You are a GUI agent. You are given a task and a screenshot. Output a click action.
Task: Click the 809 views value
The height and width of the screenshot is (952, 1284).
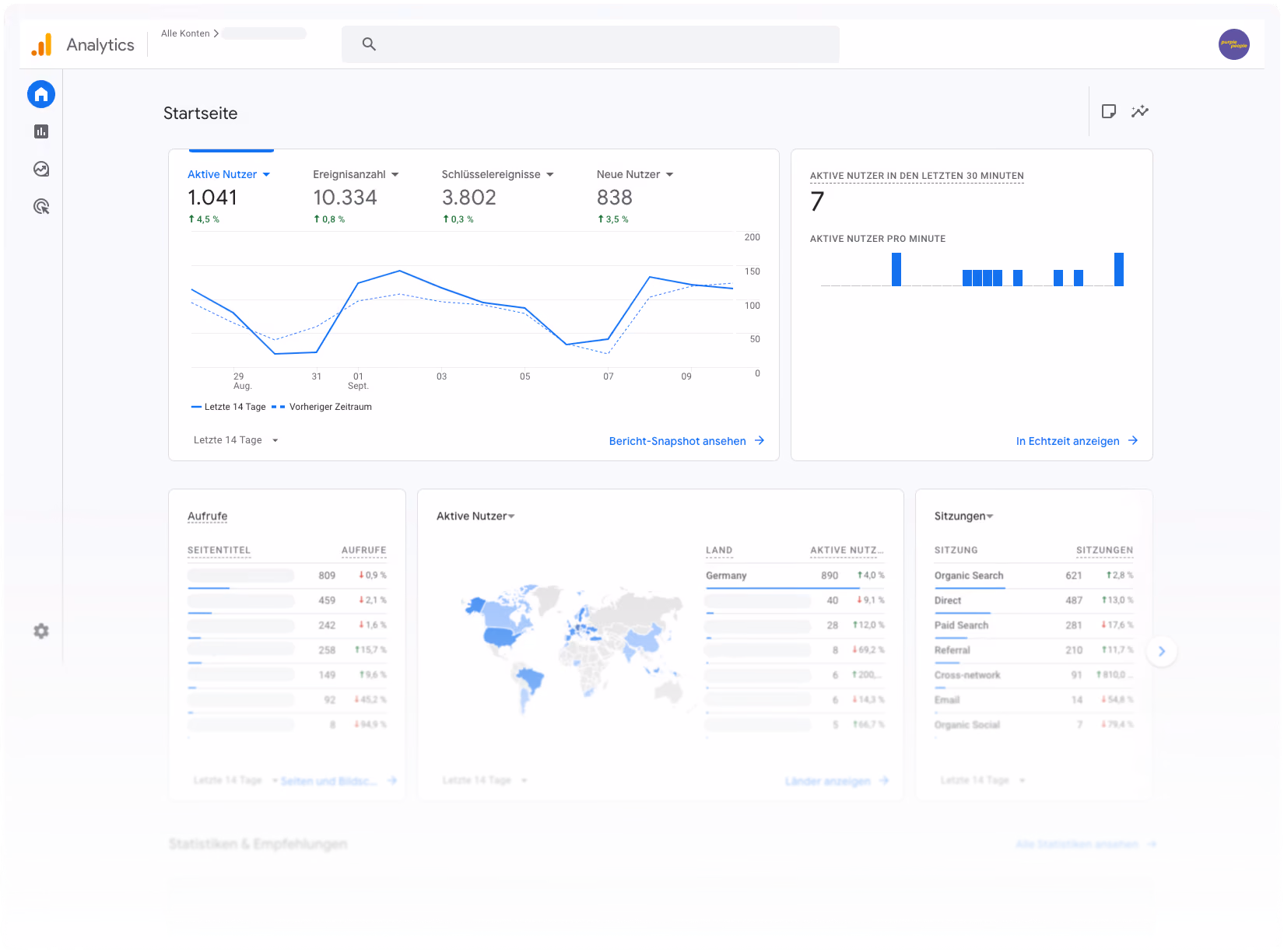(x=327, y=576)
